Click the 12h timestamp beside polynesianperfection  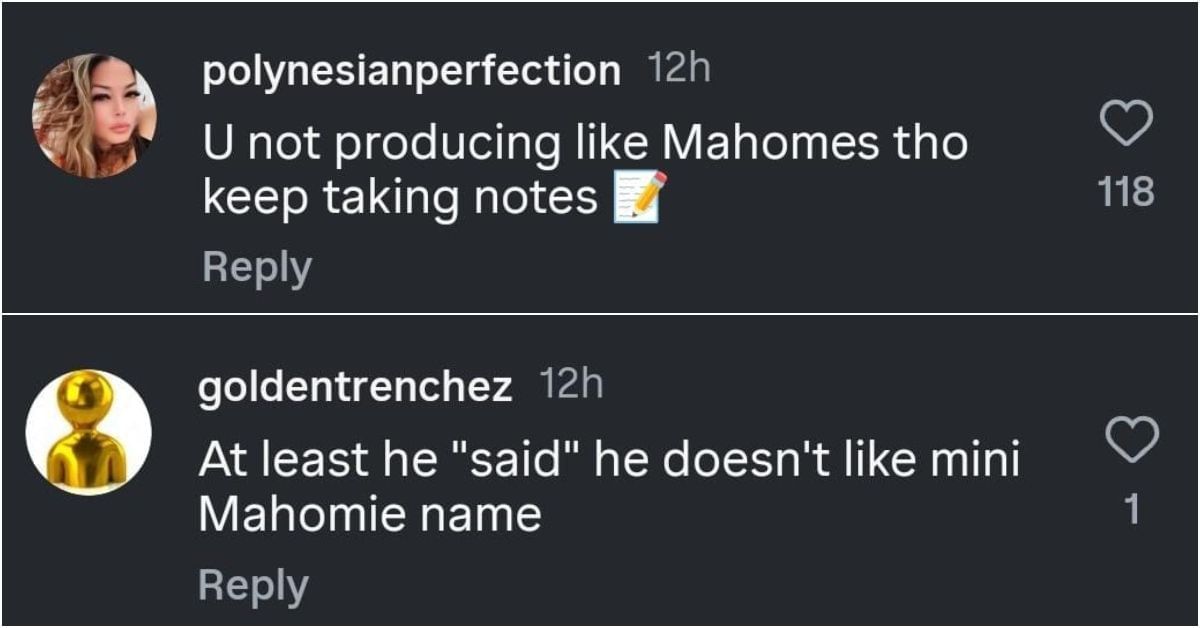(679, 70)
